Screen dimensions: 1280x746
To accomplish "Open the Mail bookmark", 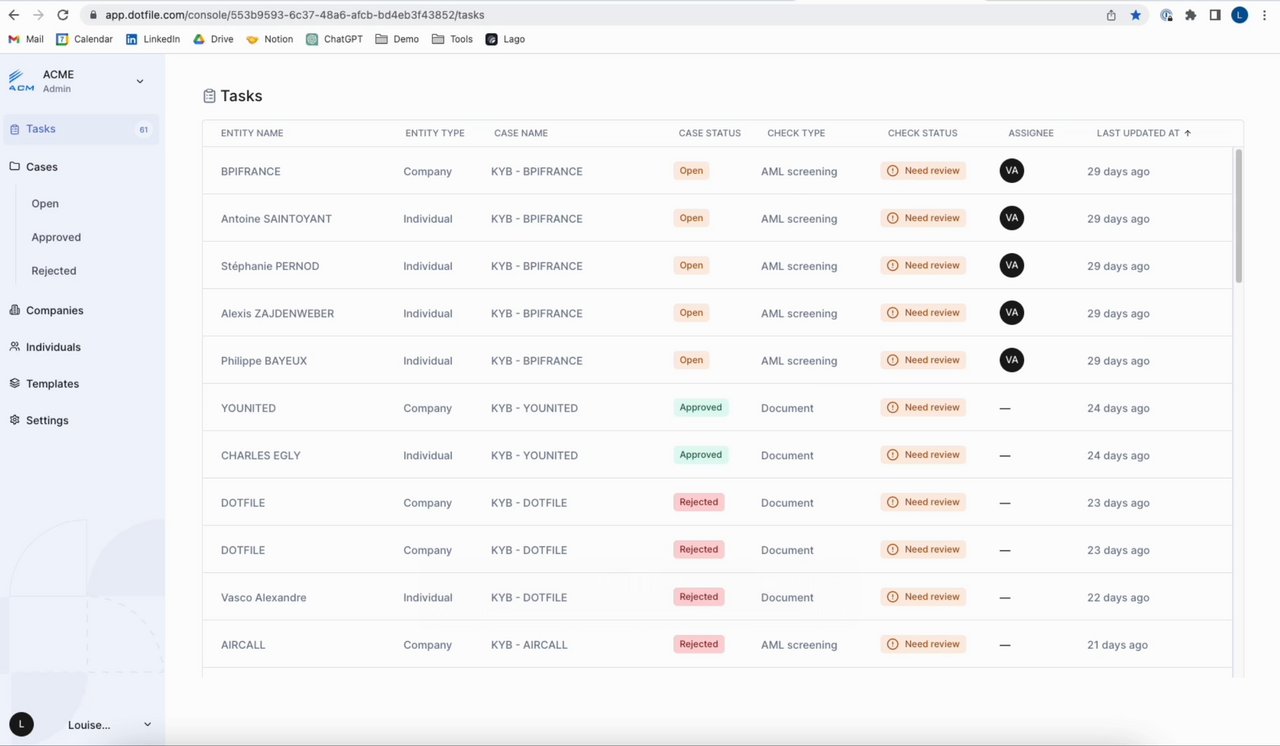I will (26, 39).
